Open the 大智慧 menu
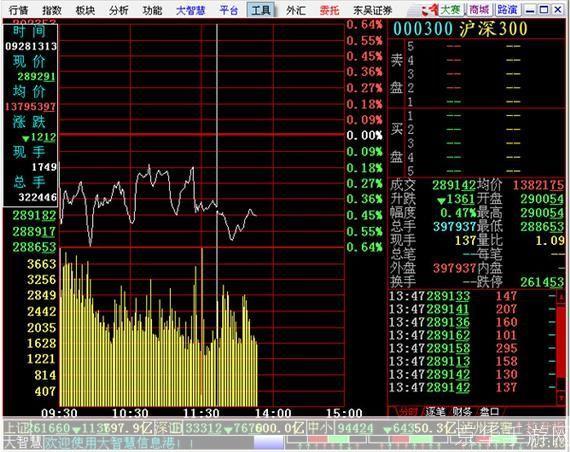The height and width of the screenshot is (452, 570). (190, 10)
